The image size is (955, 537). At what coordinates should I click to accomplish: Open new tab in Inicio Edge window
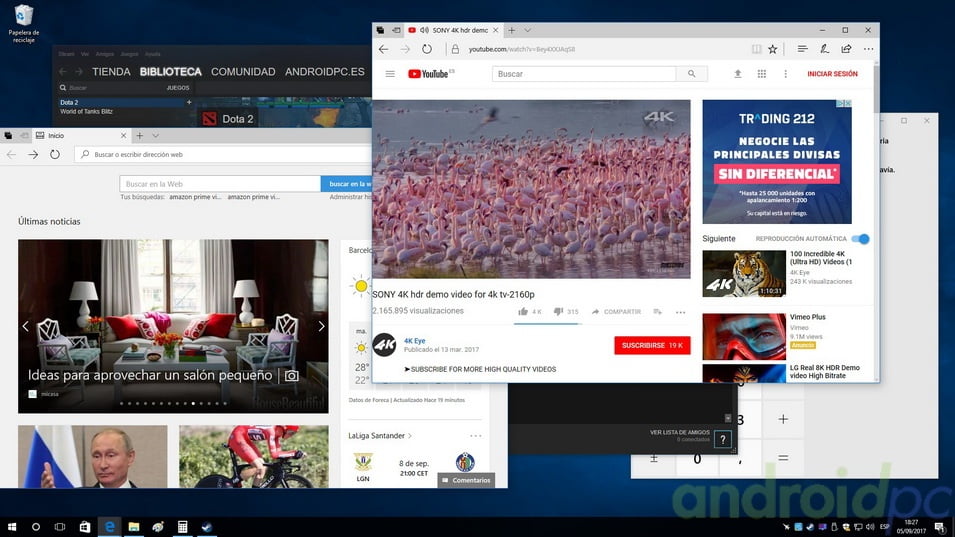pyautogui.click(x=139, y=136)
